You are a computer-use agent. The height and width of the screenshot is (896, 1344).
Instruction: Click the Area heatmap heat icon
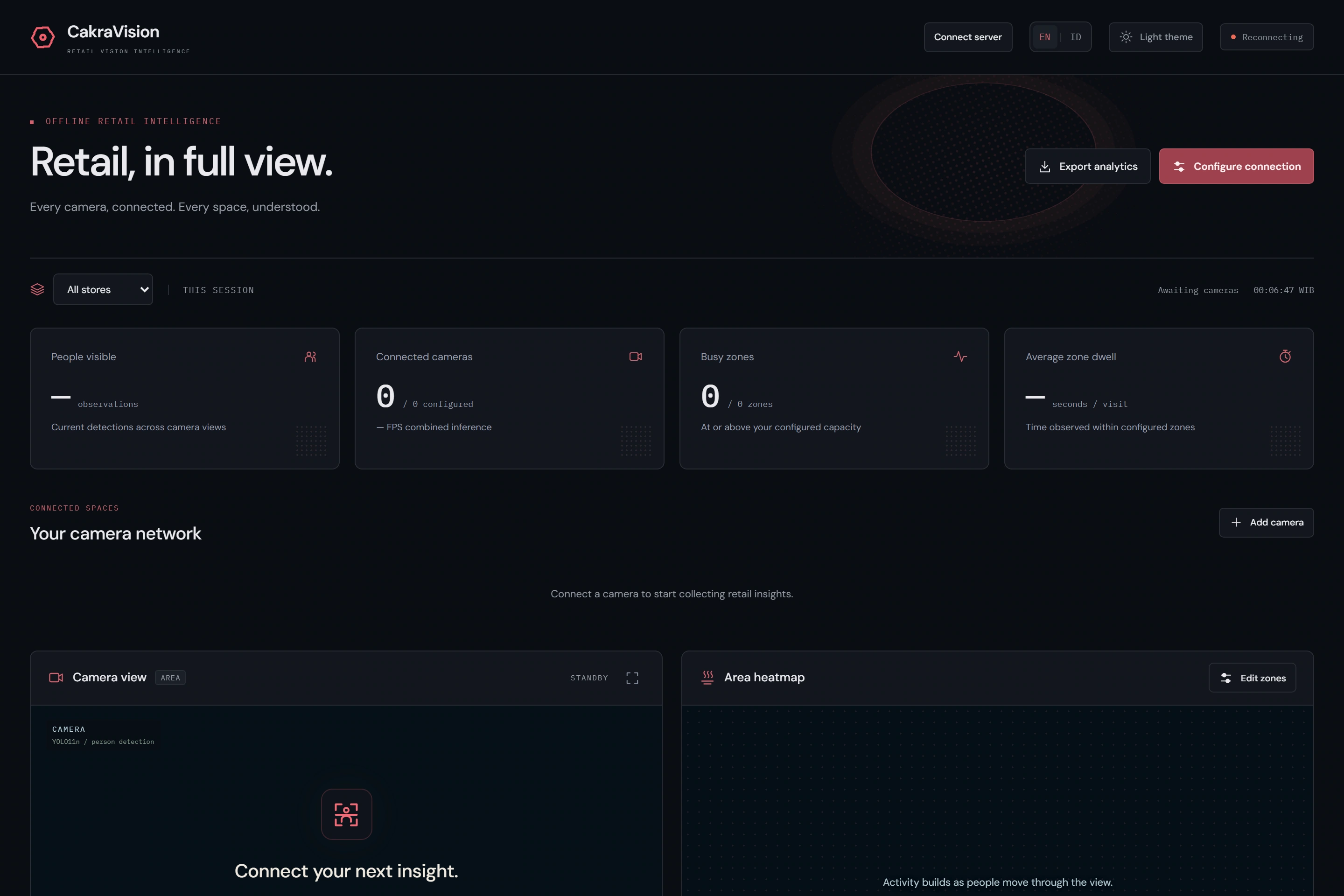point(707,678)
